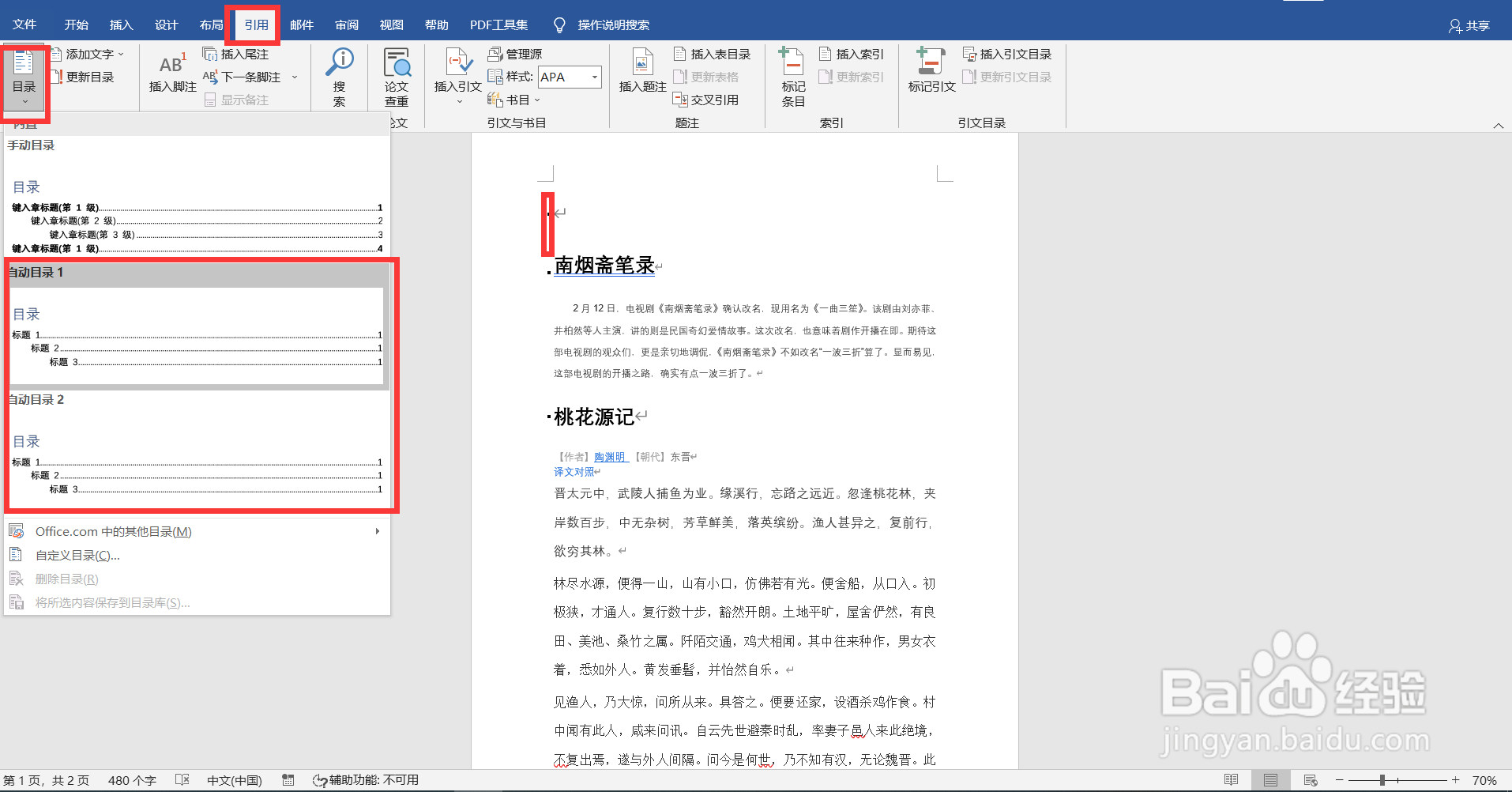1512x792 pixels.
Task: Insert an index with 插入索引
Action: pos(852,54)
